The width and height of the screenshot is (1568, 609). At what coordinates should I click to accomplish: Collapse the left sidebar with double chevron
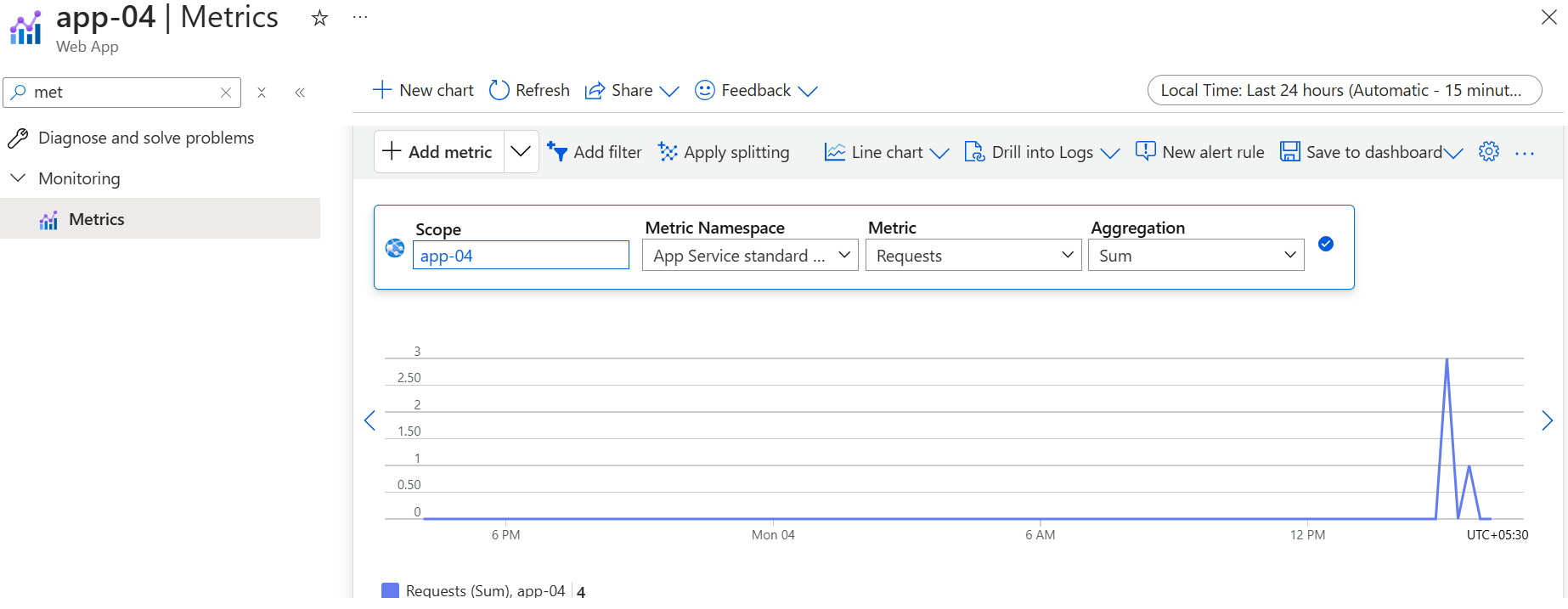(300, 93)
